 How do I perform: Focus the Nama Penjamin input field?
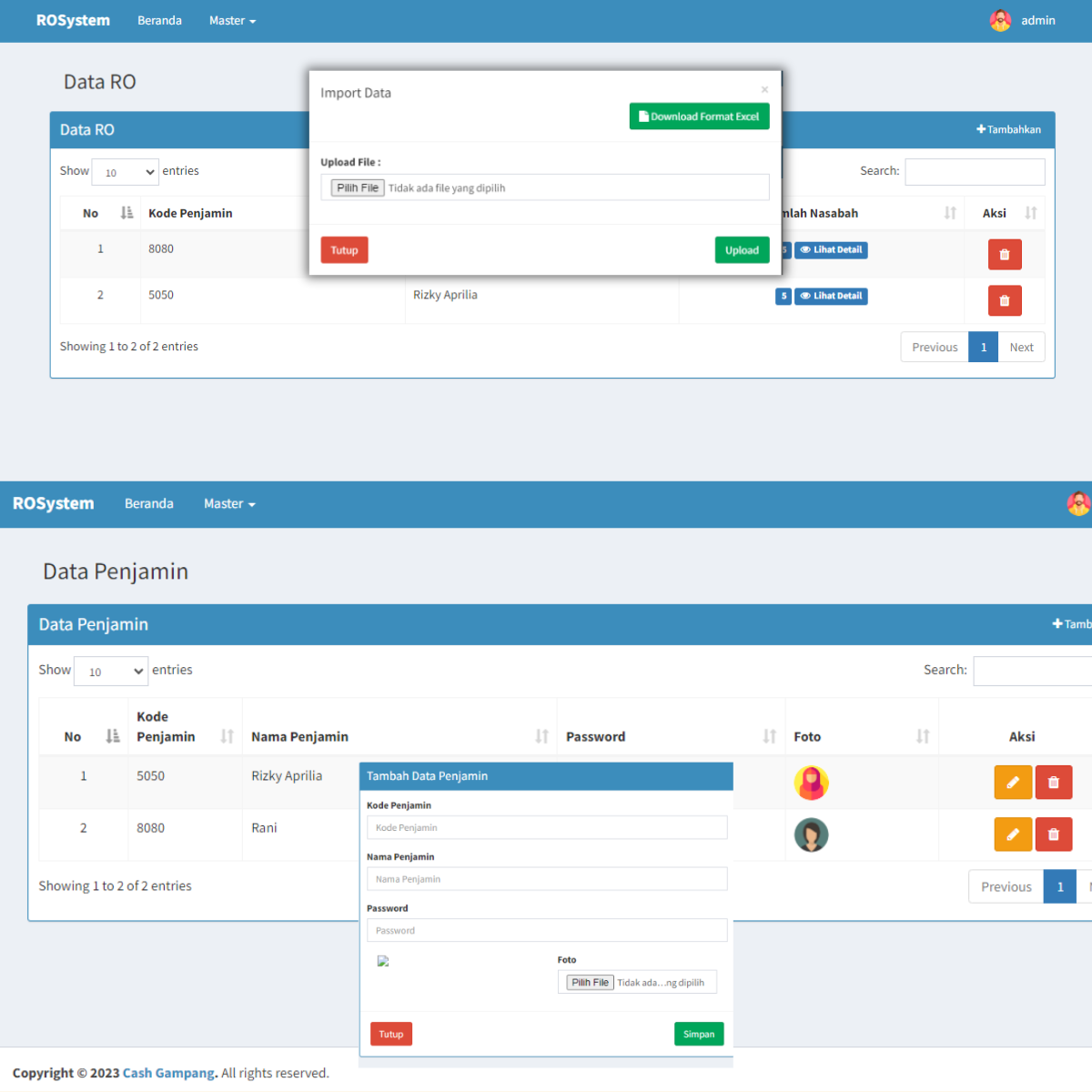tap(547, 879)
